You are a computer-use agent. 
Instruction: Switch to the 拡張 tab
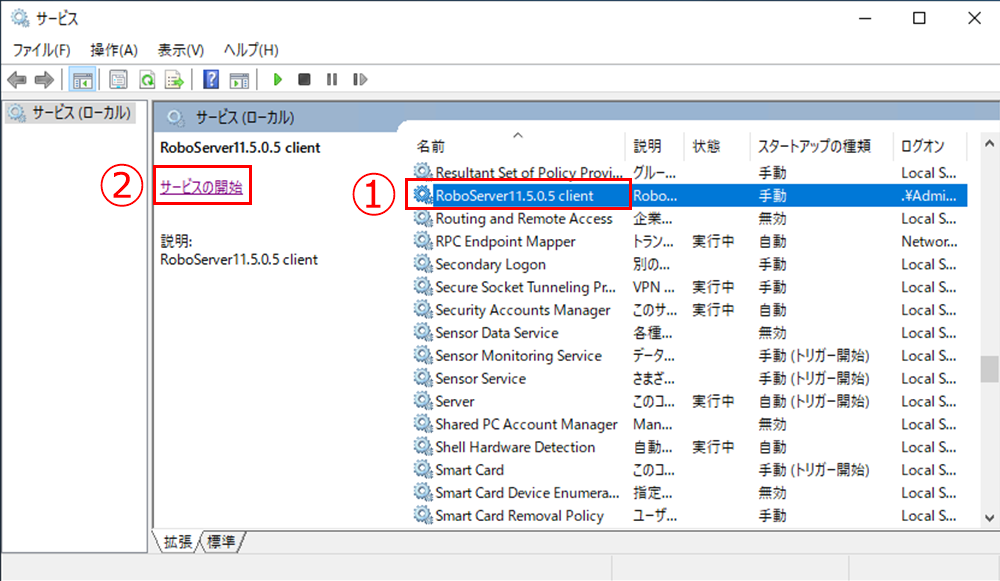(x=177, y=541)
